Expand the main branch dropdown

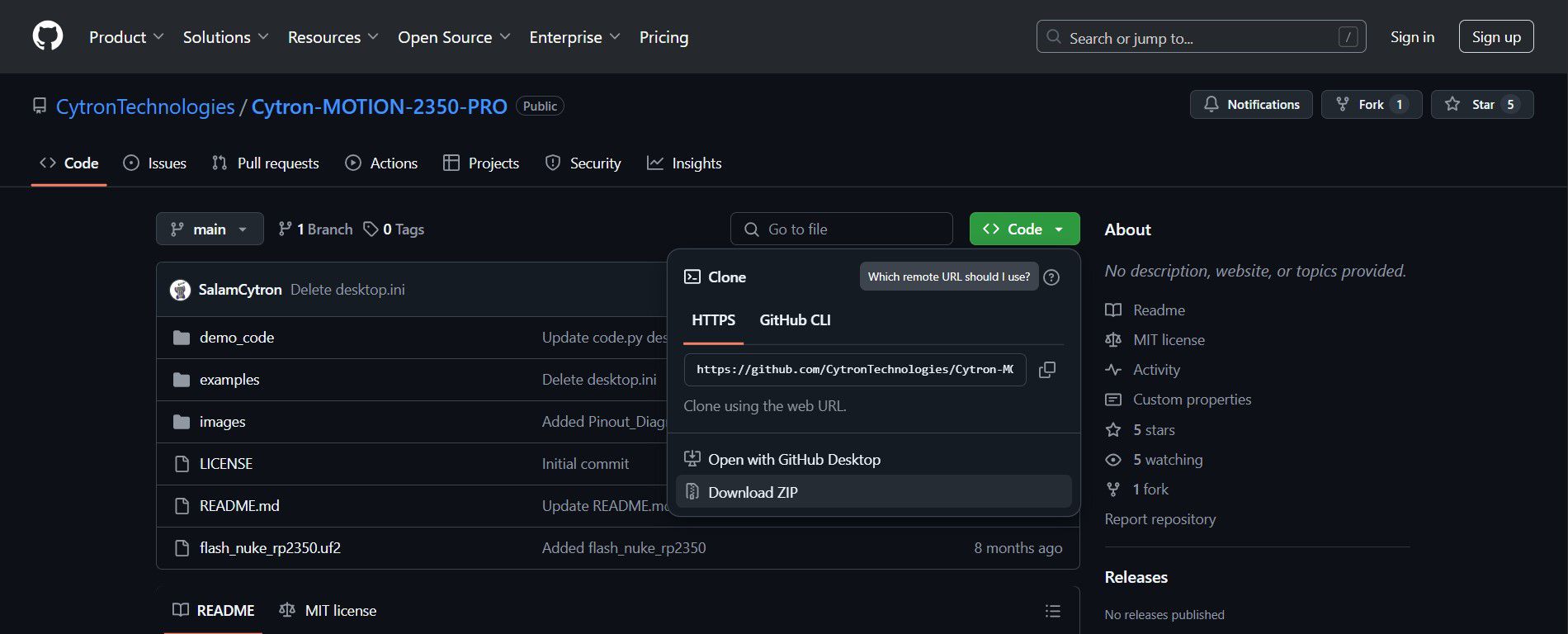pos(210,229)
